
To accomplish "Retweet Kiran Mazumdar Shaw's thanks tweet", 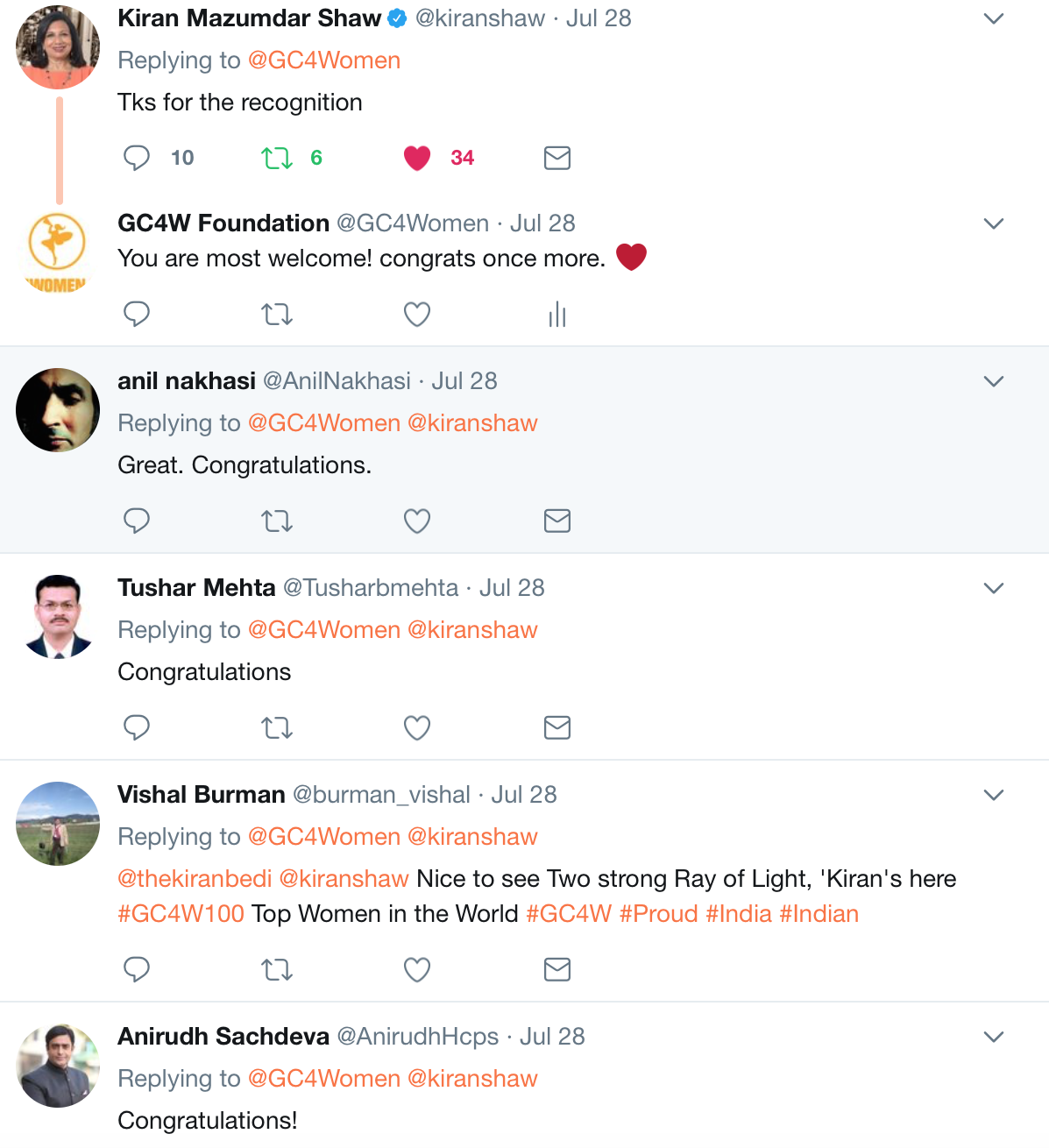I will 277,158.
